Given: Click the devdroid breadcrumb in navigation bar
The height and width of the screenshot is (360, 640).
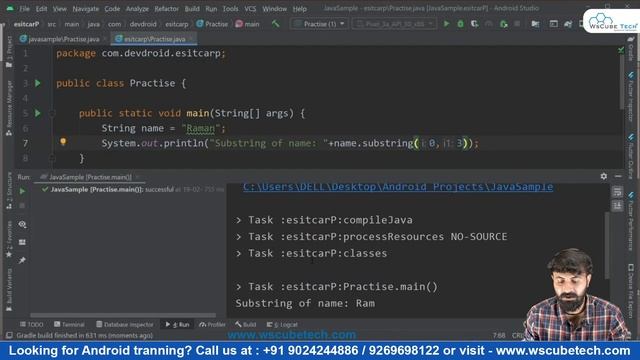Looking at the screenshot, I should pyautogui.click(x=143, y=24).
